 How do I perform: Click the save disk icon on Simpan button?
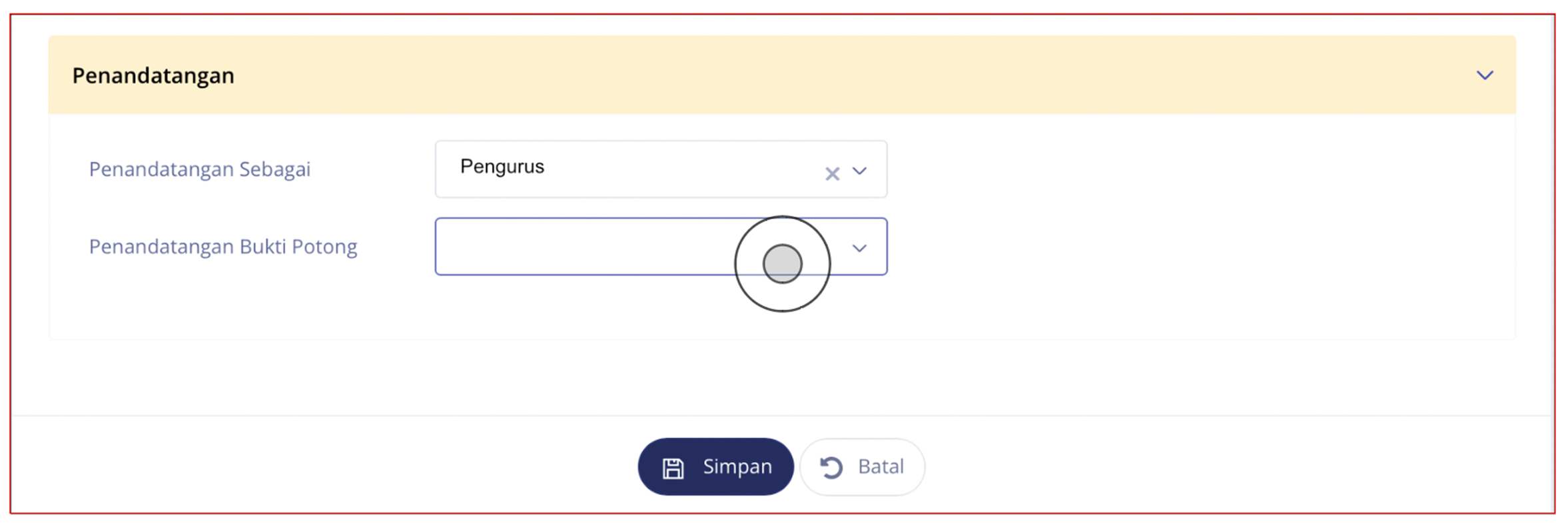pyautogui.click(x=673, y=466)
